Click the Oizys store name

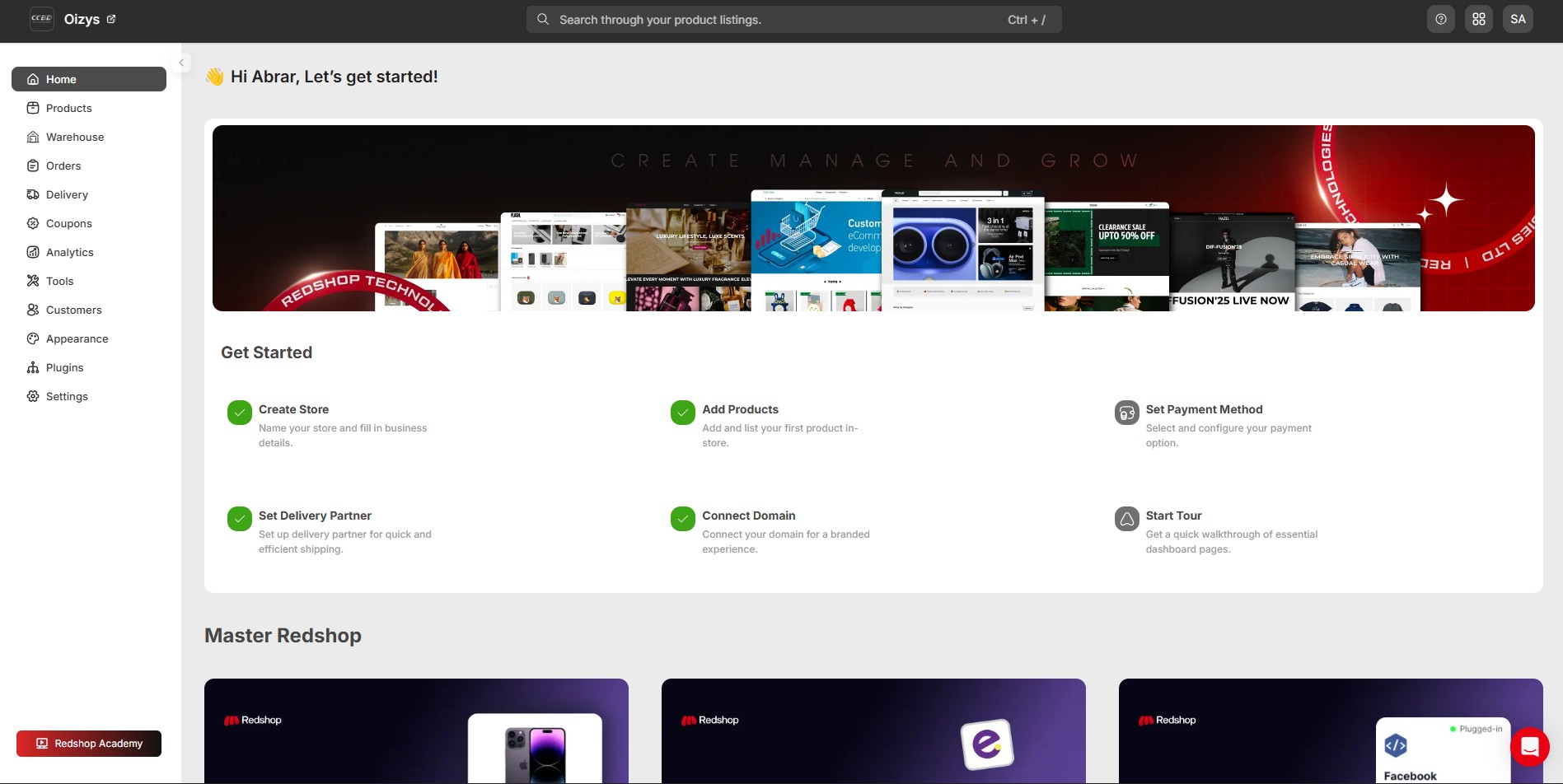tap(82, 19)
